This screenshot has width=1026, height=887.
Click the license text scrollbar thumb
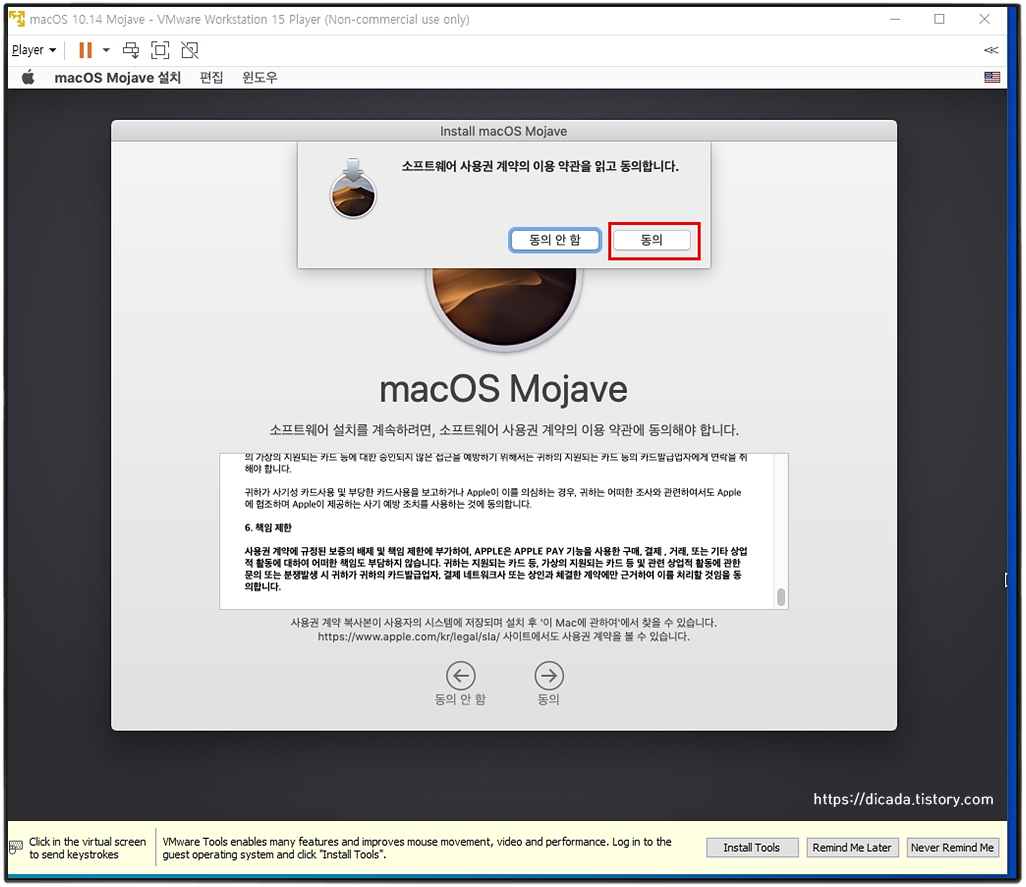point(781,597)
